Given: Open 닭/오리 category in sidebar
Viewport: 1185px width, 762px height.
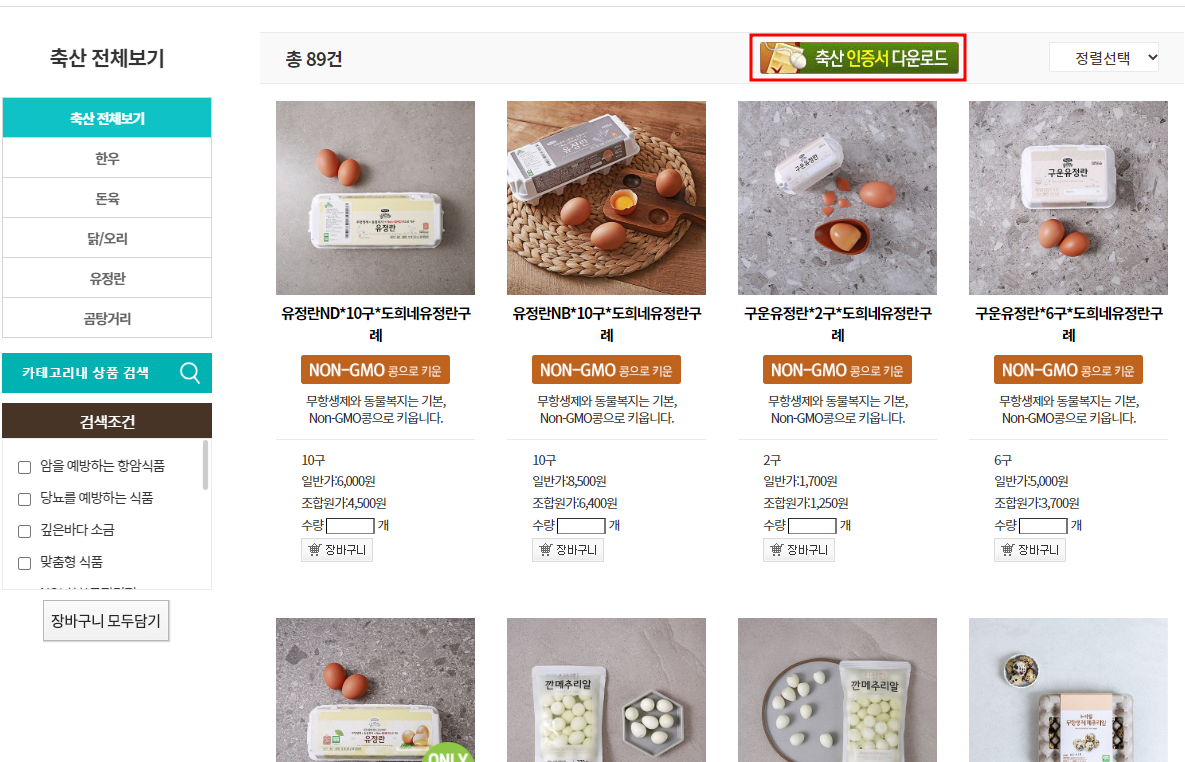Looking at the screenshot, I should pyautogui.click(x=107, y=238).
